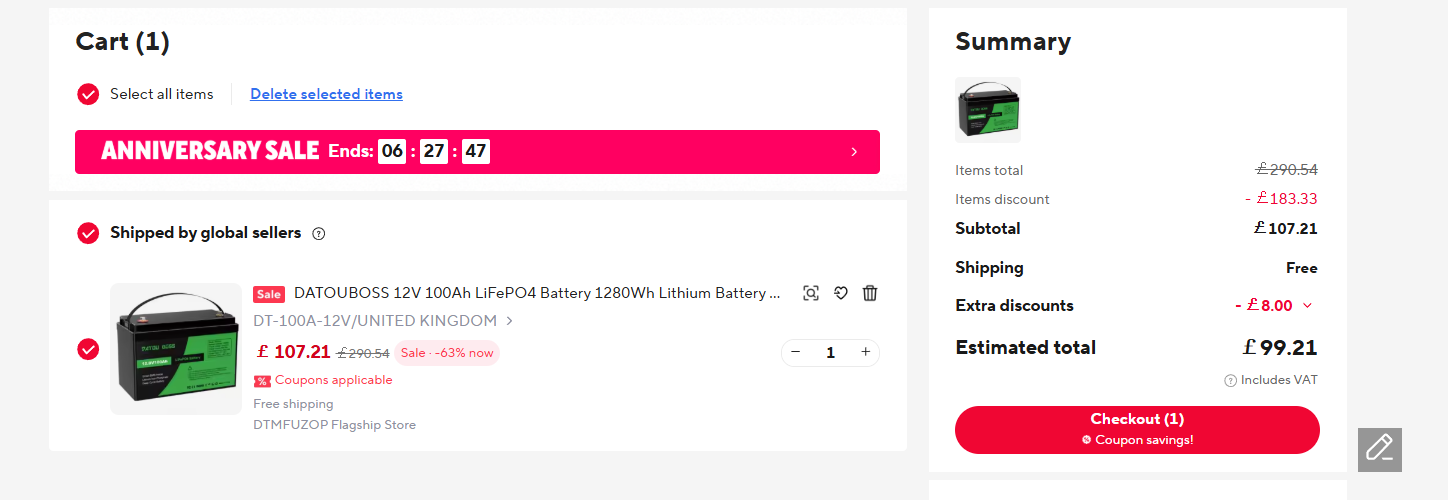Click the red Sale badge on product
The height and width of the screenshot is (500, 1448).
click(268, 294)
